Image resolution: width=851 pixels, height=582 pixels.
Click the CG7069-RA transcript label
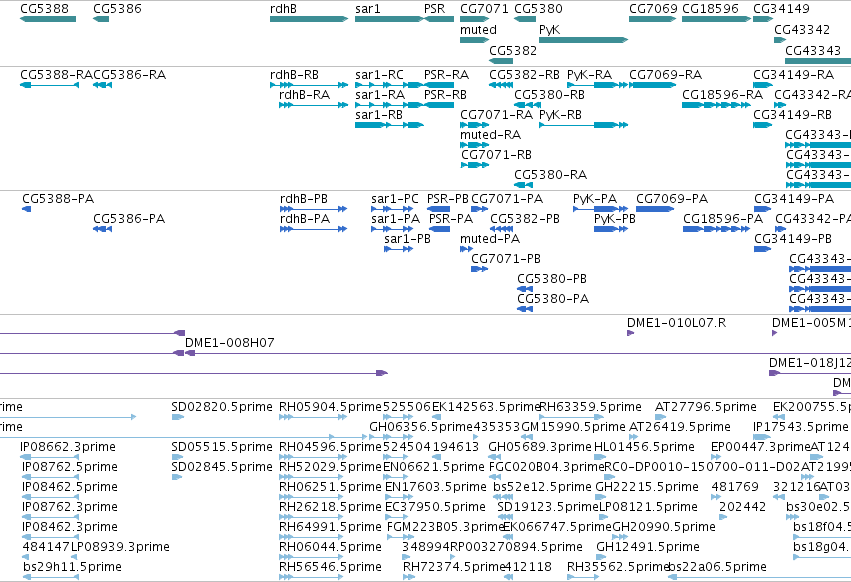click(665, 75)
